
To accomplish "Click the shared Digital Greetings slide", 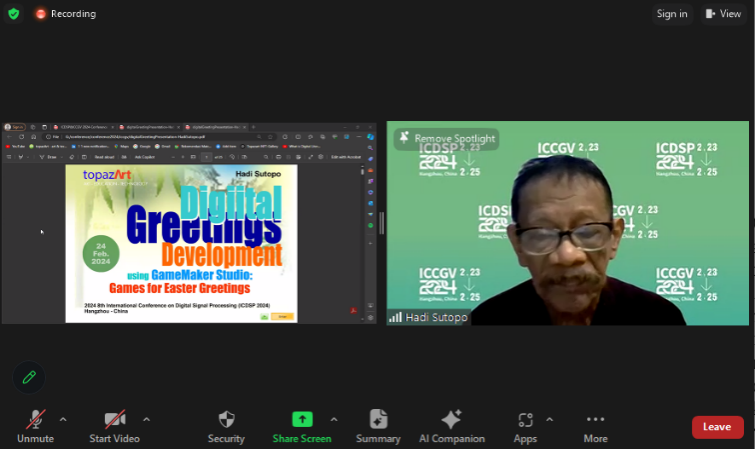I will coord(181,243).
